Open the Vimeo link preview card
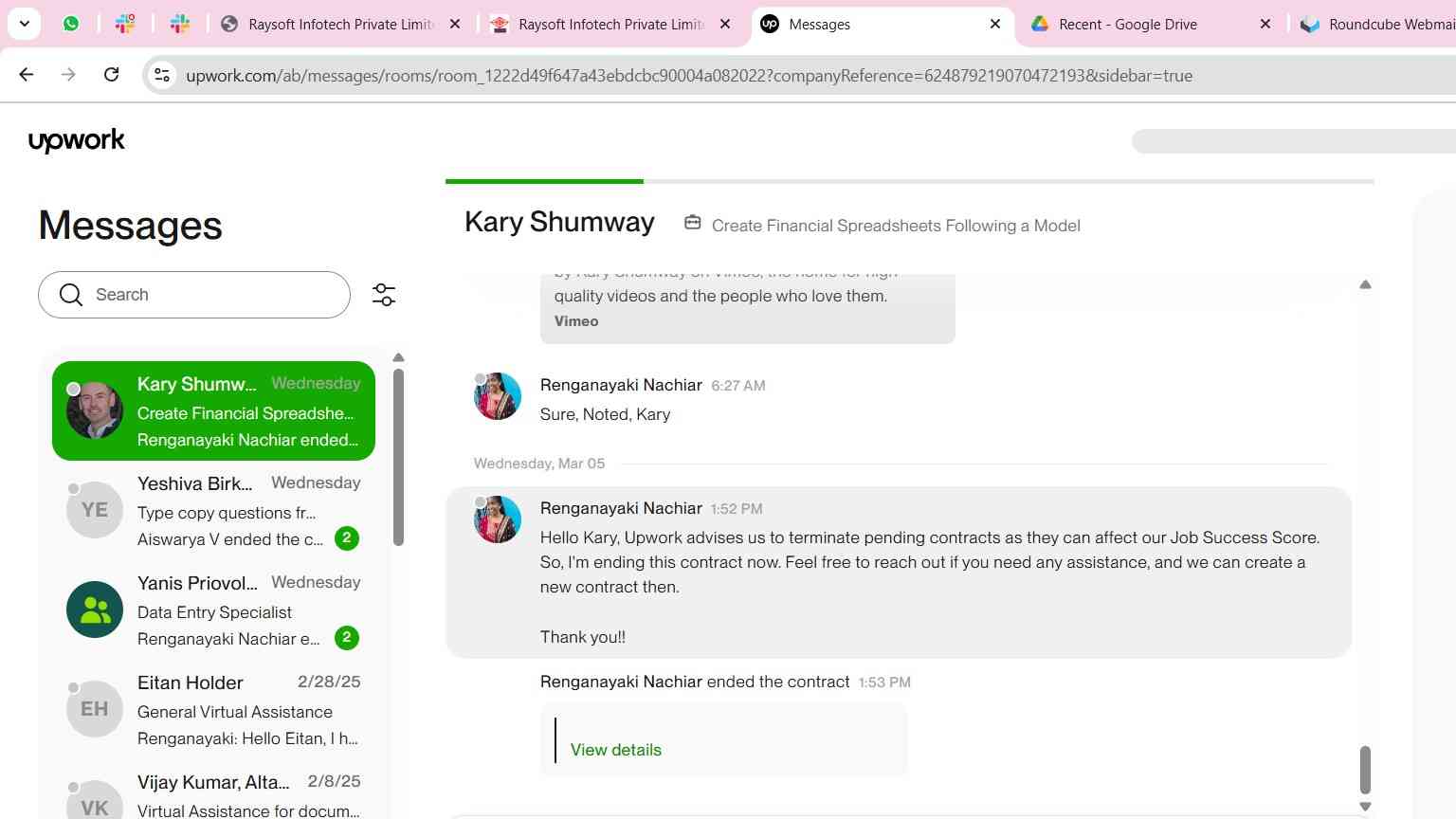This screenshot has height=819, width=1456. (747, 308)
